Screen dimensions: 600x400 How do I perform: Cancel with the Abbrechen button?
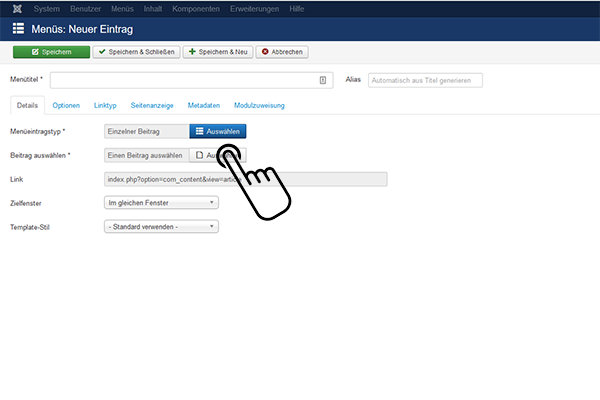282,52
